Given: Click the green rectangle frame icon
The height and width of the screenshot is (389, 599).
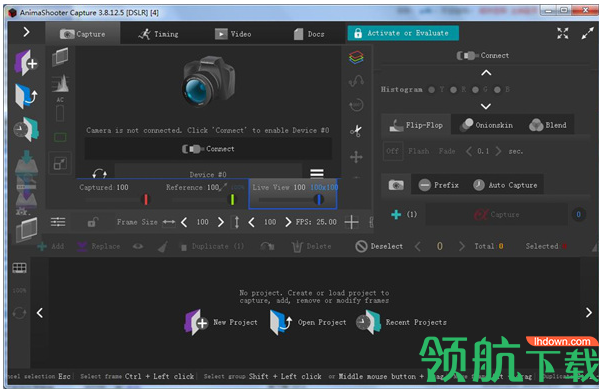Looking at the screenshot, I should click(x=60, y=137).
